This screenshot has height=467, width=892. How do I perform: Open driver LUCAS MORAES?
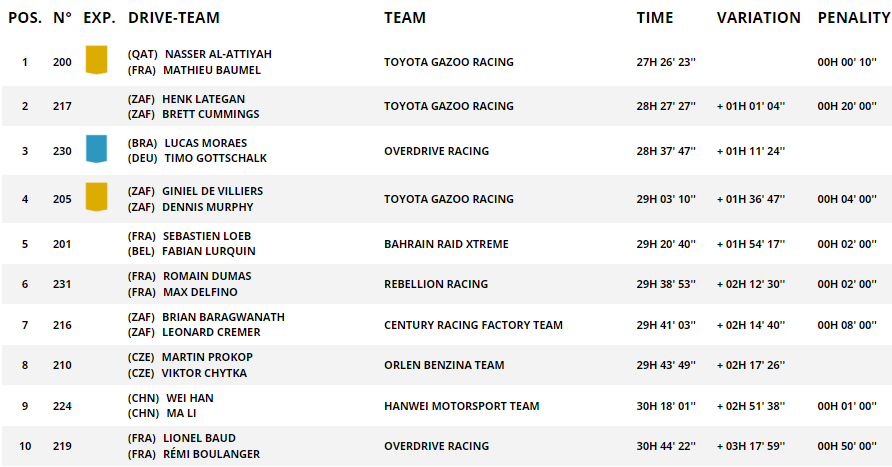coord(205,143)
